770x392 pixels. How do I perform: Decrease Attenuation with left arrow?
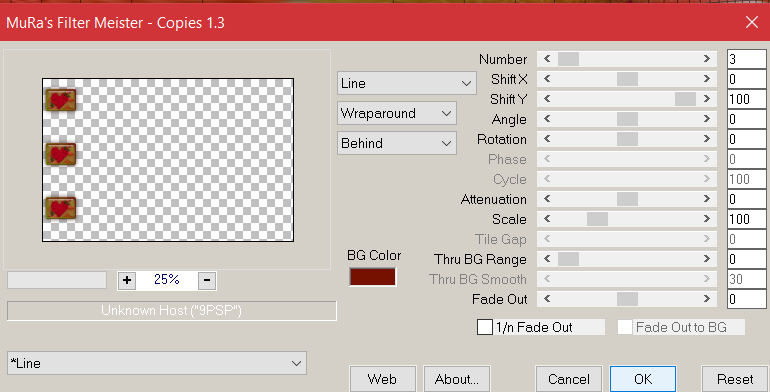[547, 199]
